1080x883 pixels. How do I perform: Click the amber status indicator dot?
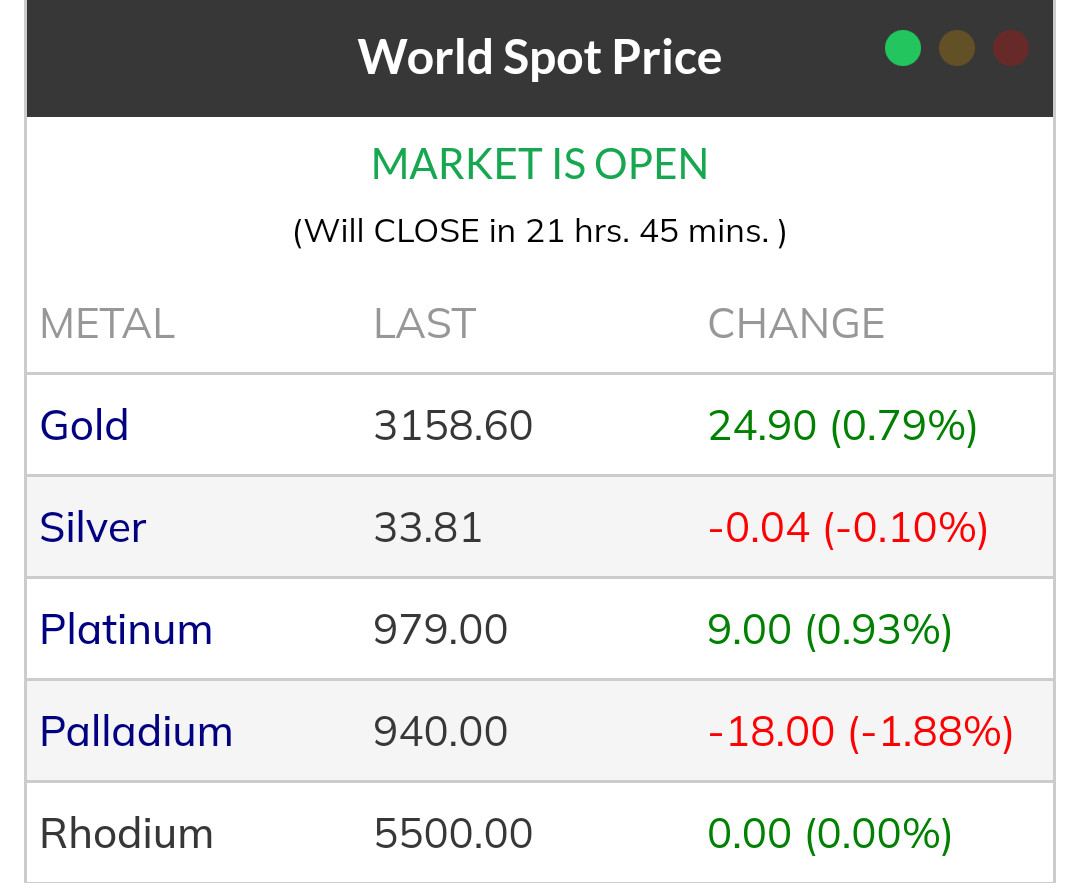point(957,48)
